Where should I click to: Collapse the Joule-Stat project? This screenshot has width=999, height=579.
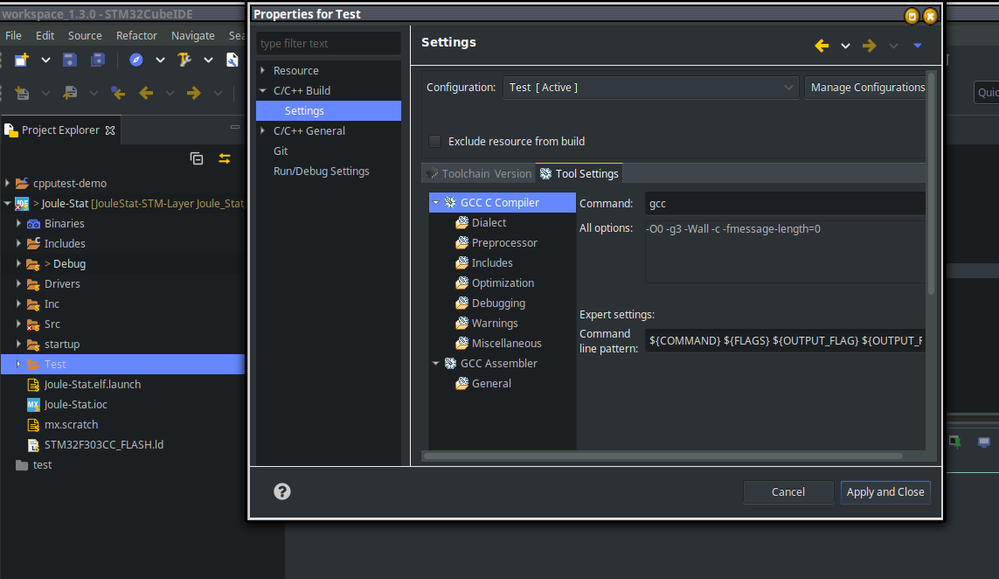click(x=7, y=203)
